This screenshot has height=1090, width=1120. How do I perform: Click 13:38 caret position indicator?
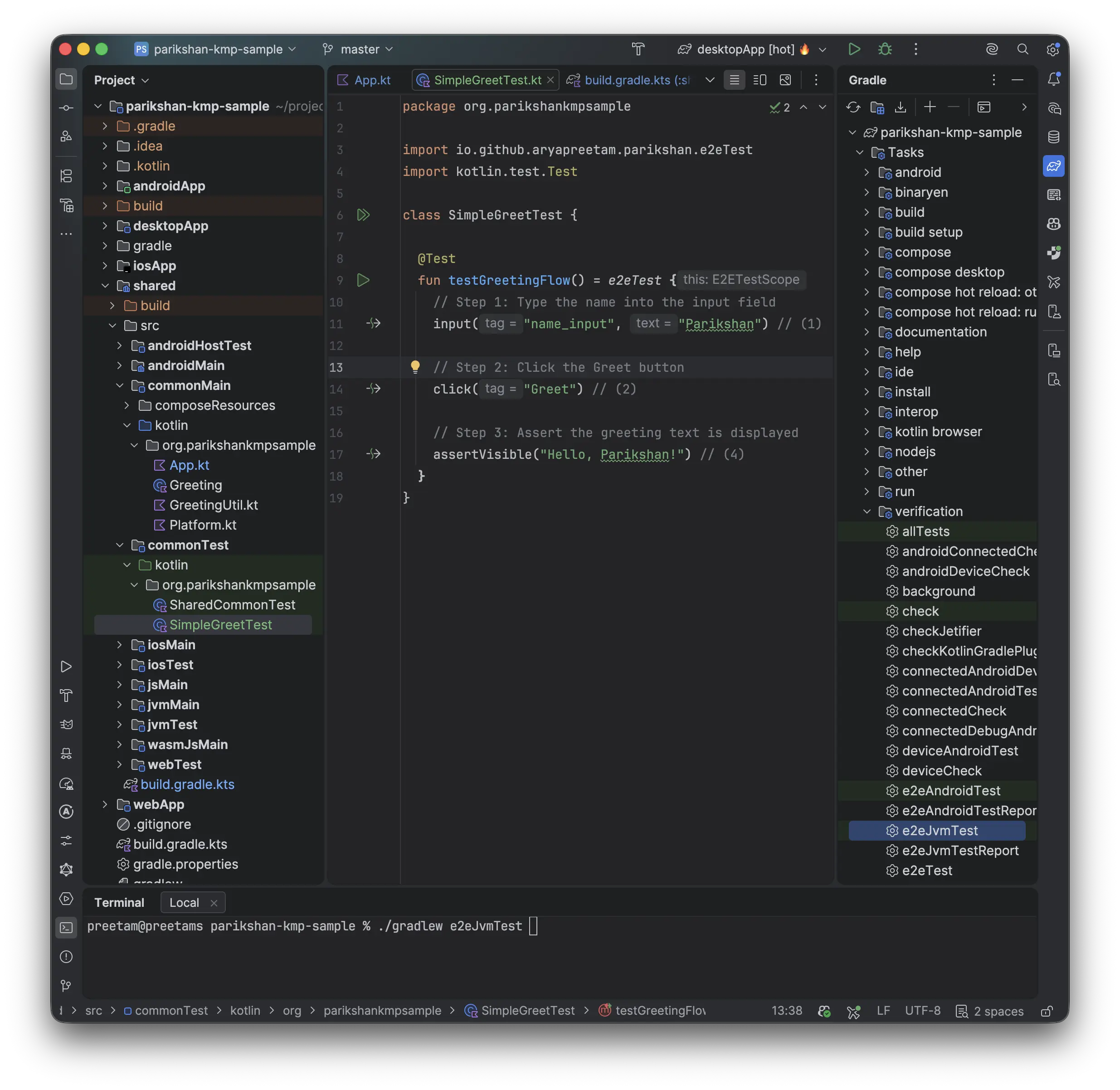point(786,1011)
